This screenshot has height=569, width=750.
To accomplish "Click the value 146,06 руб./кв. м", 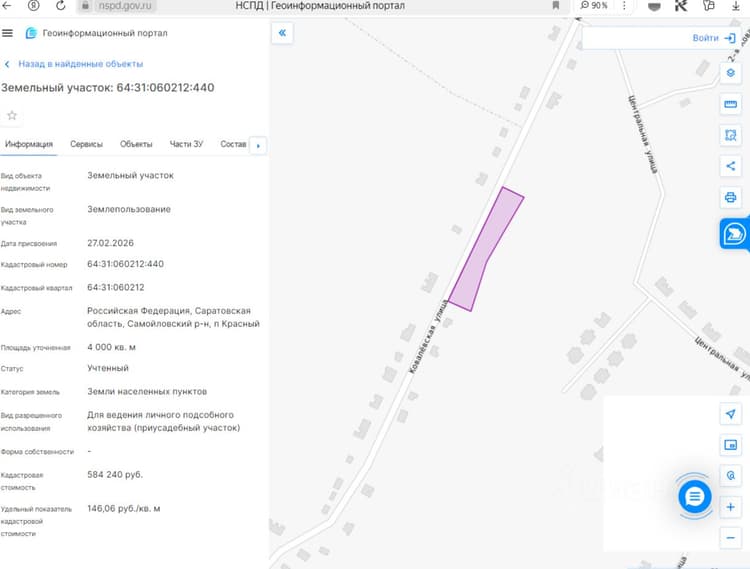I will point(123,509).
